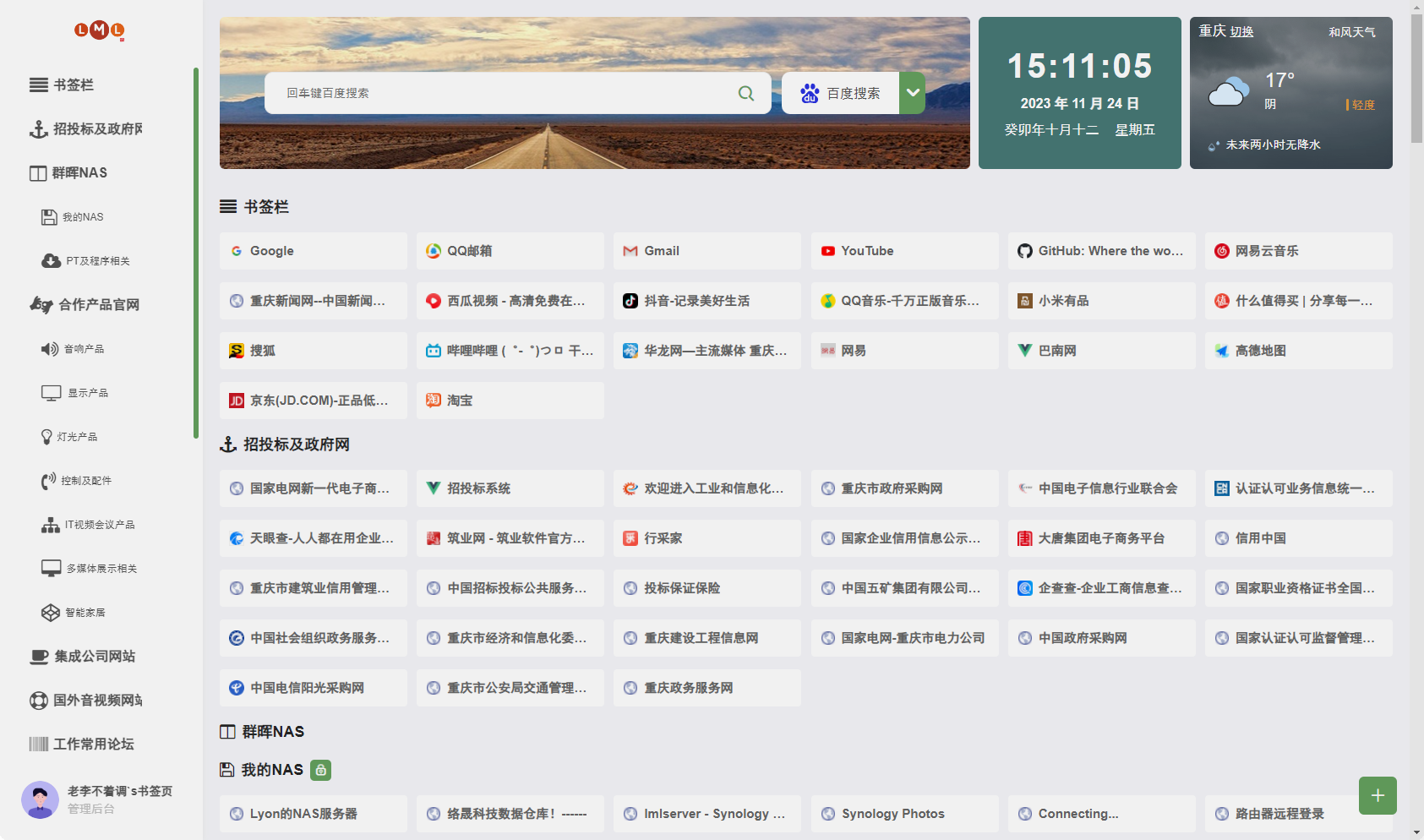Viewport: 1424px width, 840px height.
Task: Open the 京东 JD.COM bookmark
Action: pyautogui.click(x=313, y=401)
